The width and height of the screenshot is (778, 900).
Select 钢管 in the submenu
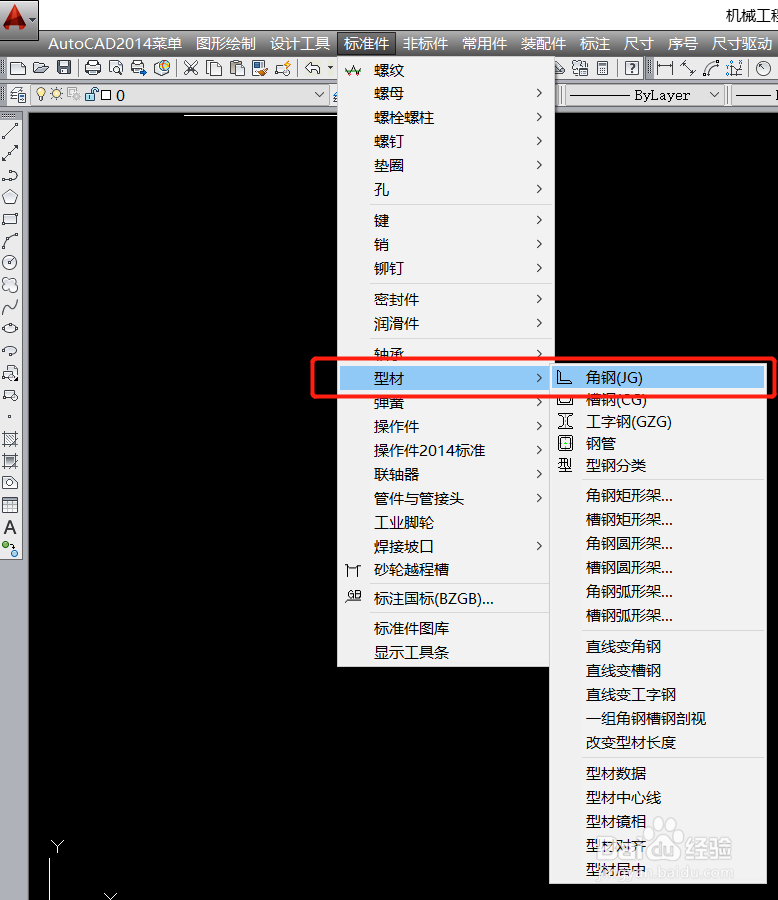(658, 444)
